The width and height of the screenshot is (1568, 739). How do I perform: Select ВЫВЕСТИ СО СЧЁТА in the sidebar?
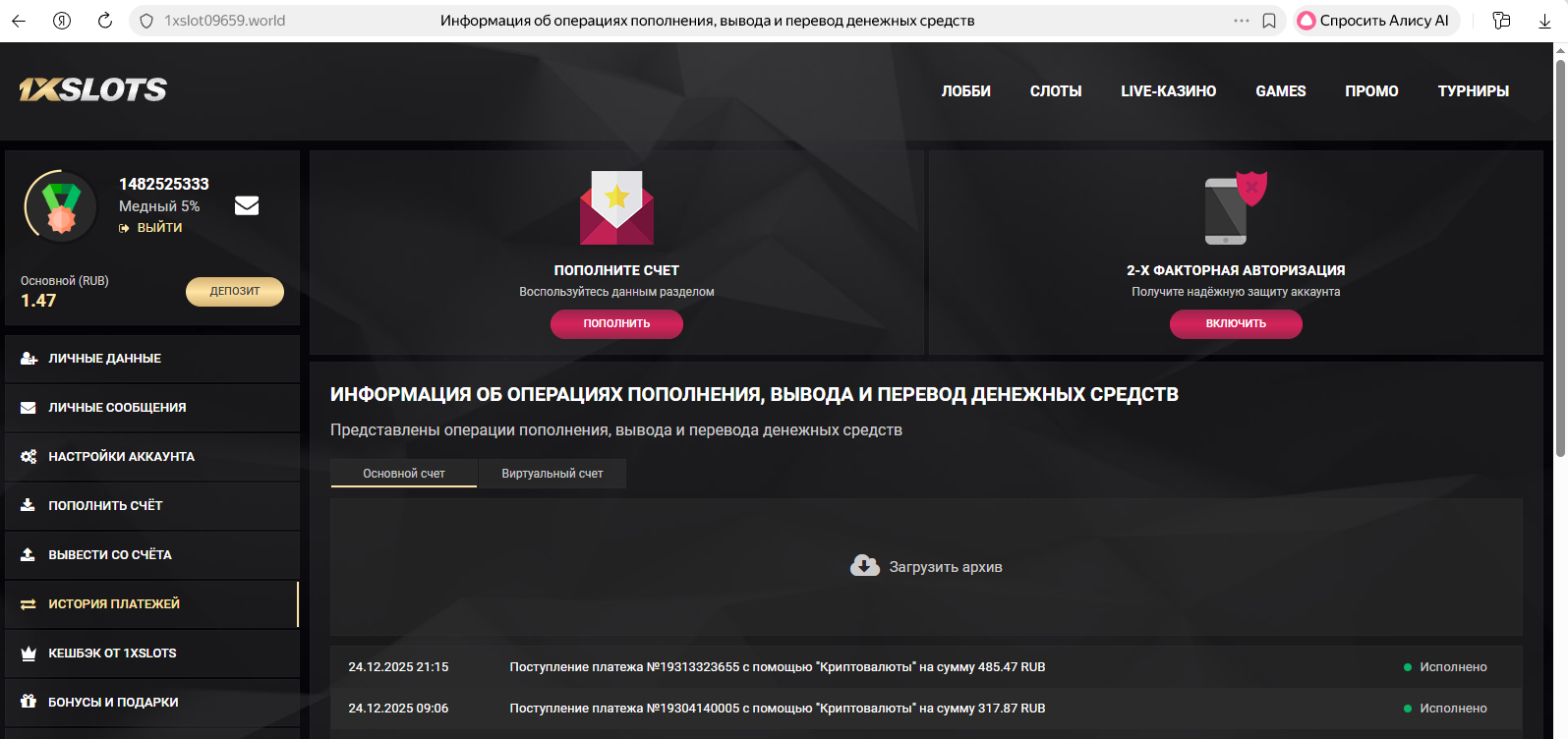(x=152, y=555)
